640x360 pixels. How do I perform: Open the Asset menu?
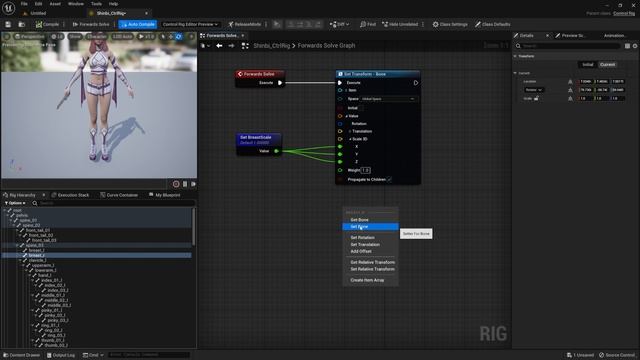(x=55, y=4)
